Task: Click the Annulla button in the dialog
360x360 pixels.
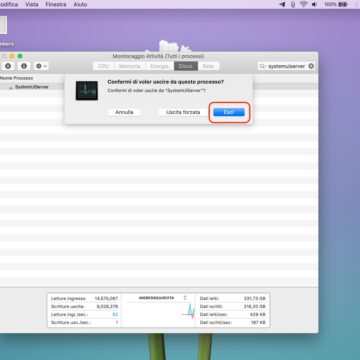Action: click(124, 112)
